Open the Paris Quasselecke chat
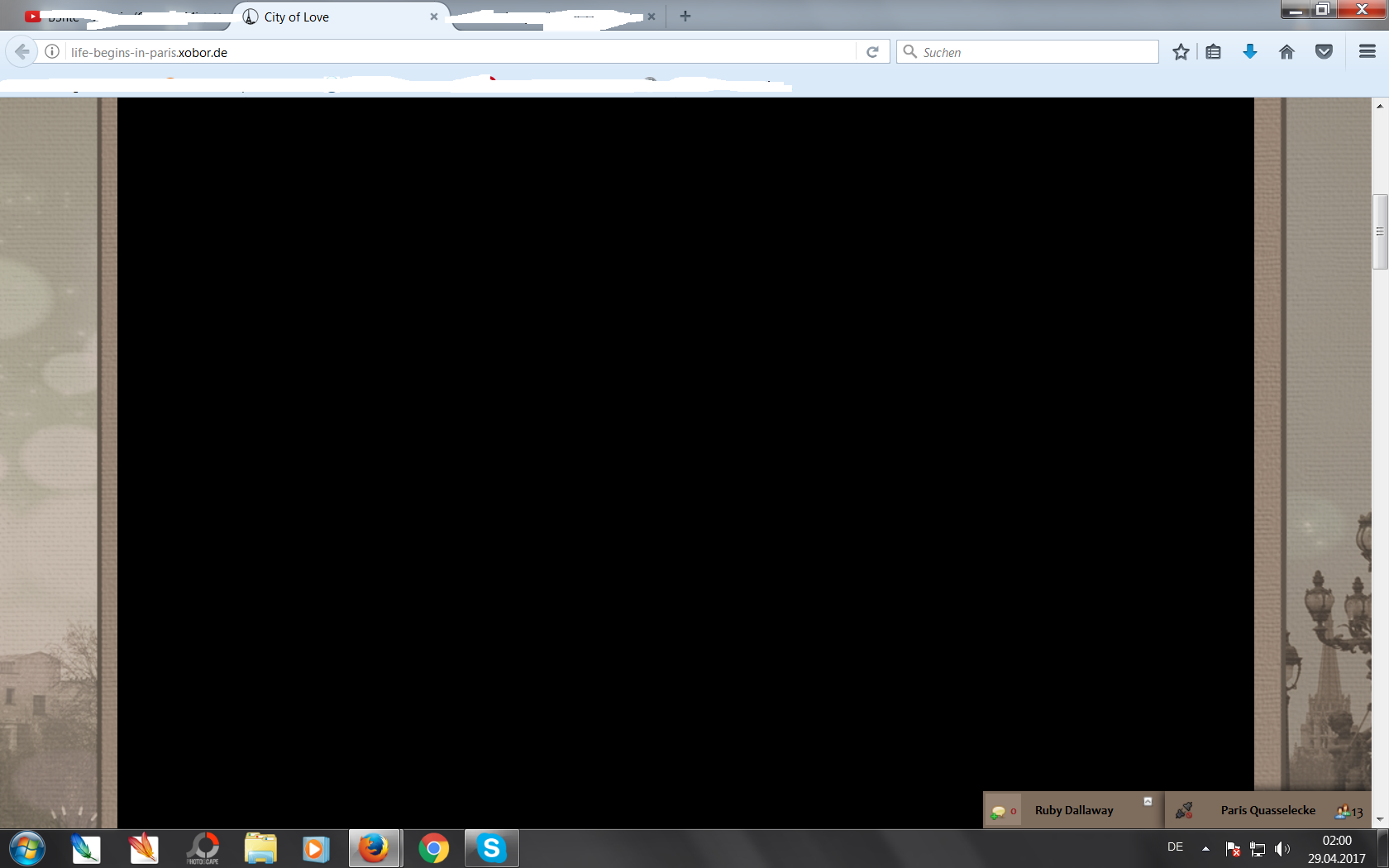 click(1267, 810)
